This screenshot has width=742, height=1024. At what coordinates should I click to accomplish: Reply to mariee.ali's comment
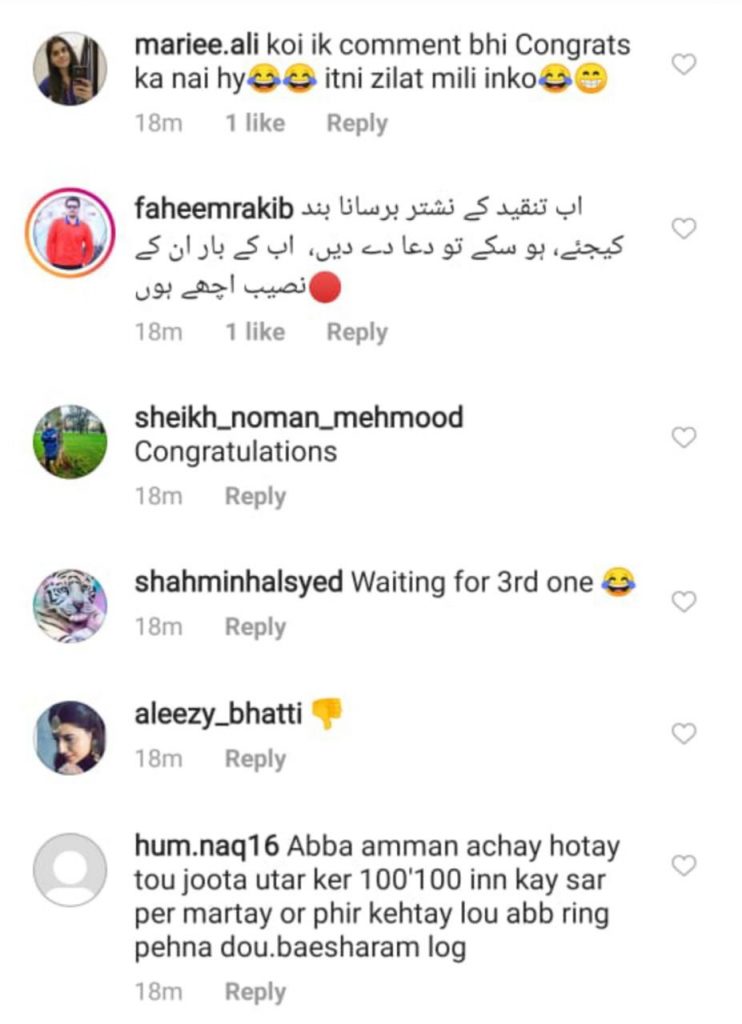[x=357, y=123]
